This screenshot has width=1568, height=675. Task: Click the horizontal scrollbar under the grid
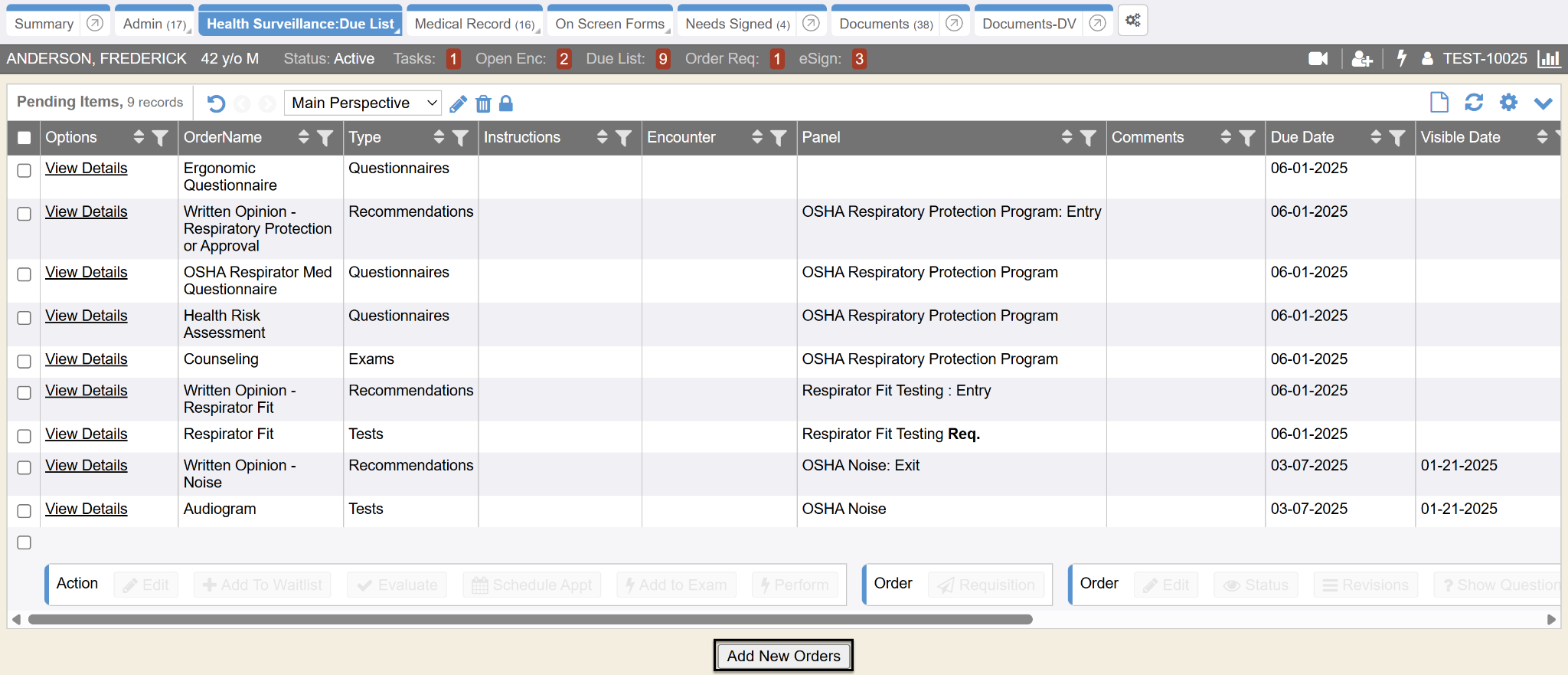click(x=530, y=619)
